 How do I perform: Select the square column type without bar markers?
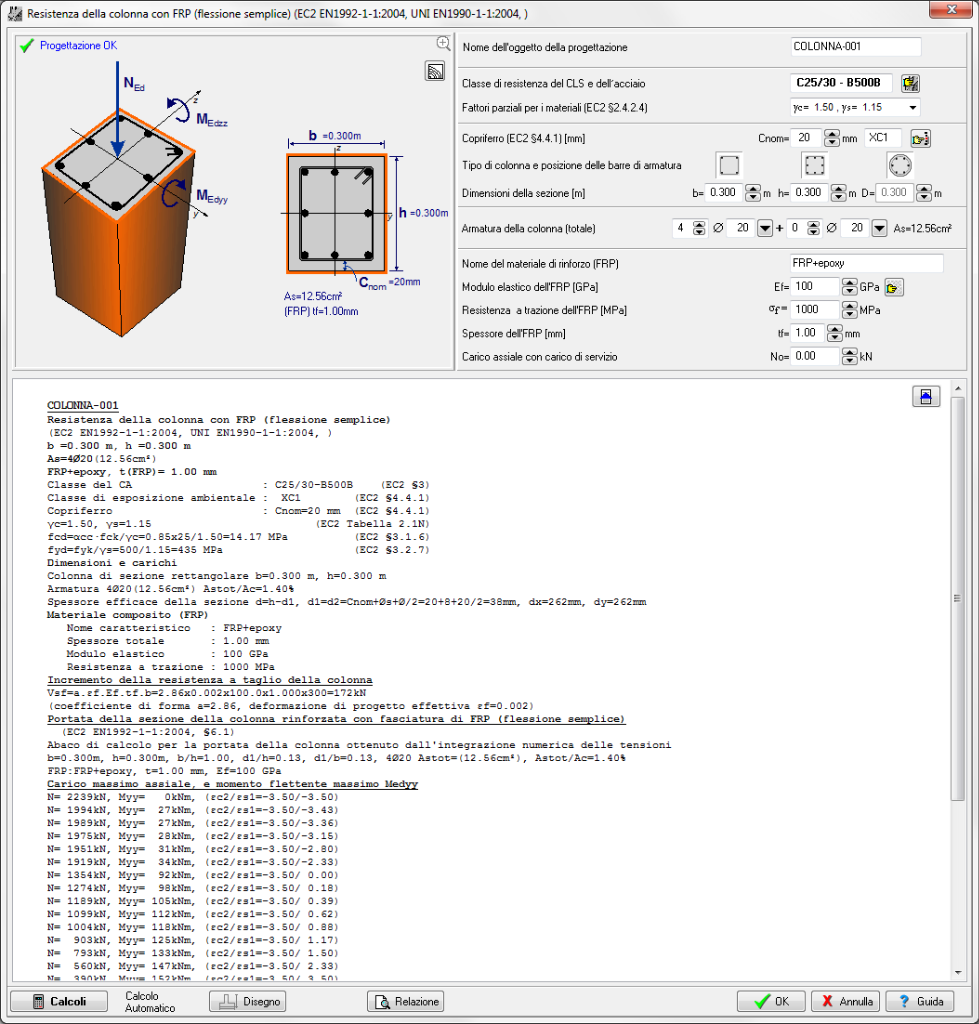click(x=729, y=166)
